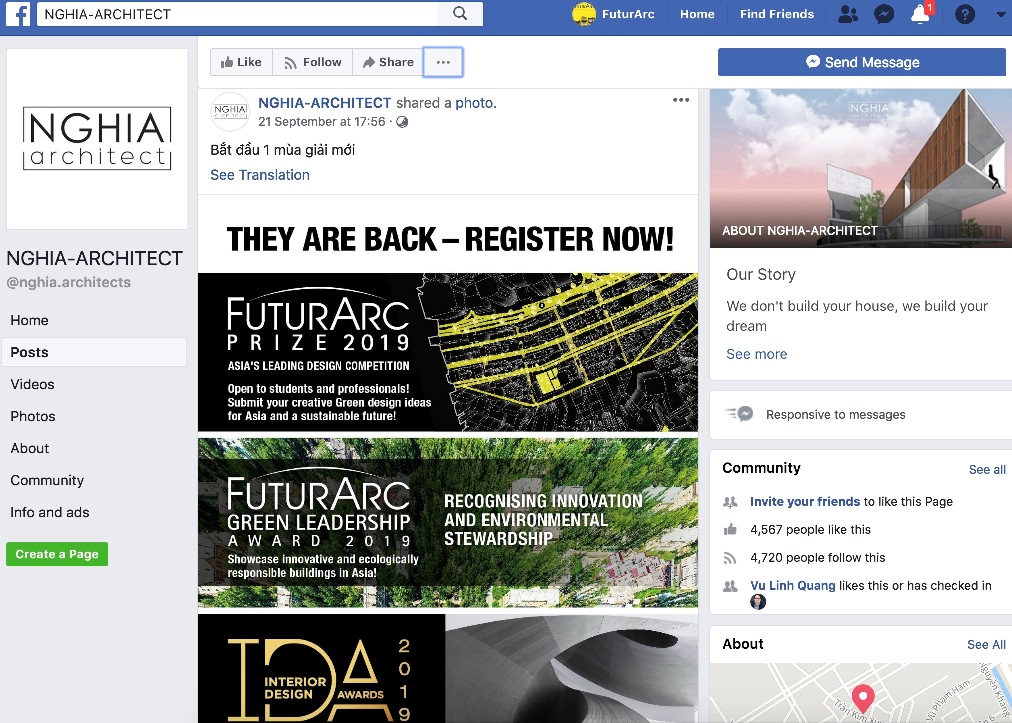Open the Messenger icon in top bar

[x=884, y=14]
